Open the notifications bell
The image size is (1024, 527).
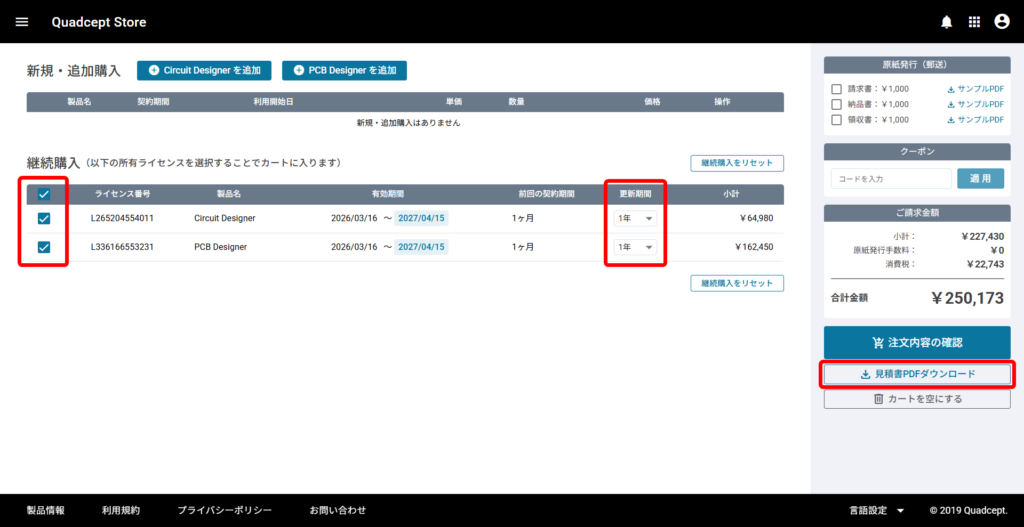(x=946, y=22)
